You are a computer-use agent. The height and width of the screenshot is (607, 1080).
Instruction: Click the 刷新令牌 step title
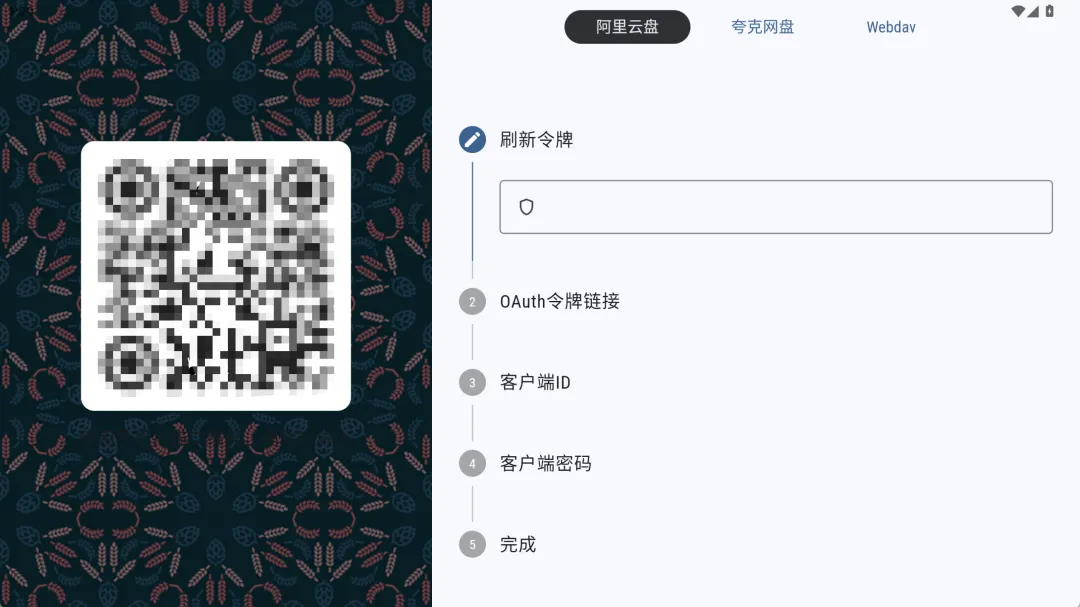[x=537, y=140]
